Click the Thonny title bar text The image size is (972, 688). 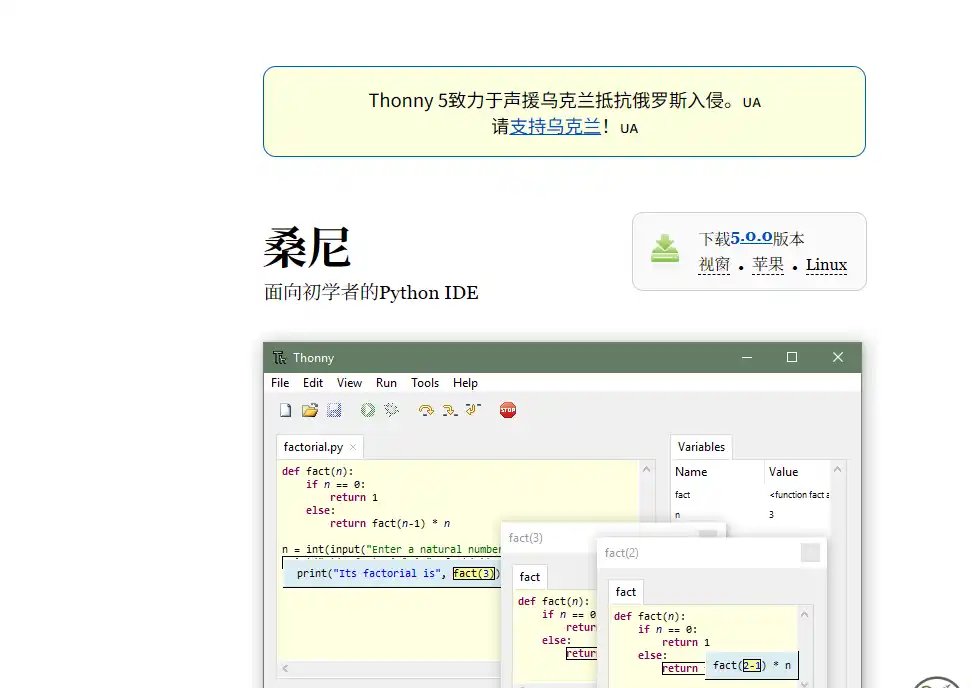coord(313,358)
